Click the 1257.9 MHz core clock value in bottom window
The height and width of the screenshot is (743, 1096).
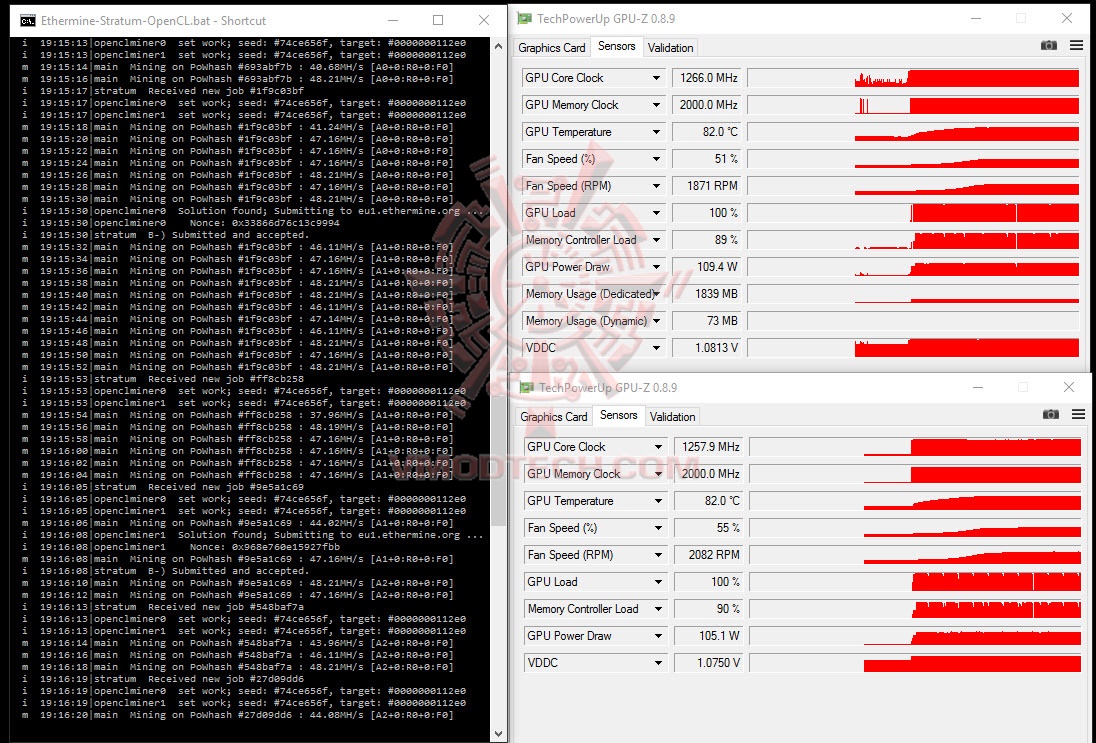click(x=708, y=447)
